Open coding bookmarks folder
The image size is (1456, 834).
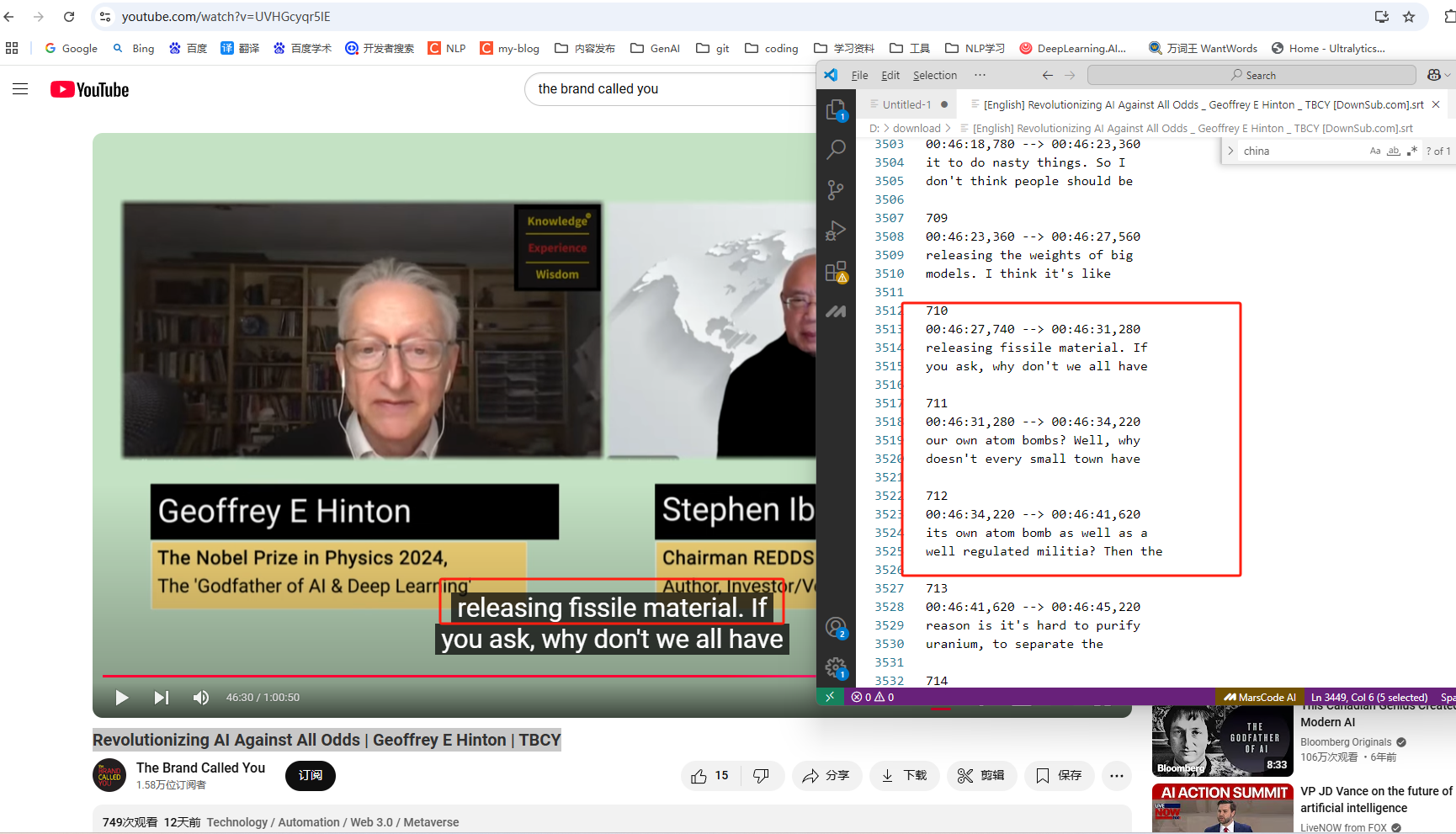pos(771,48)
